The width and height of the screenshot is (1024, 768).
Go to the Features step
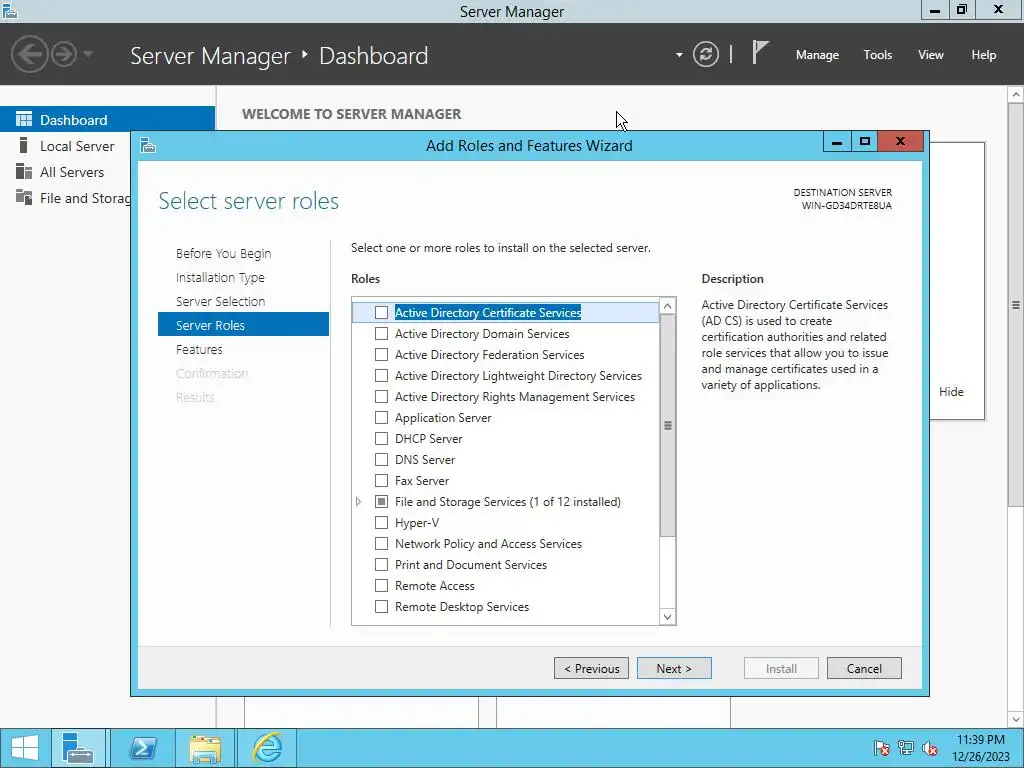pos(199,349)
